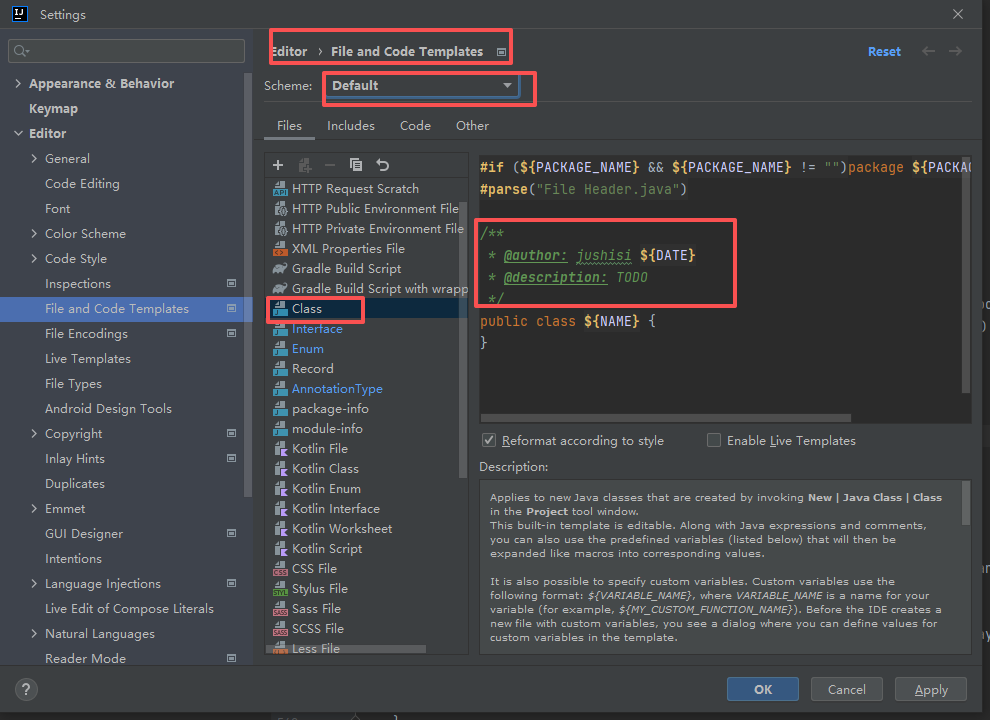Screen dimensions: 990x720
Task: Open File Types settings
Action: [x=73, y=383]
